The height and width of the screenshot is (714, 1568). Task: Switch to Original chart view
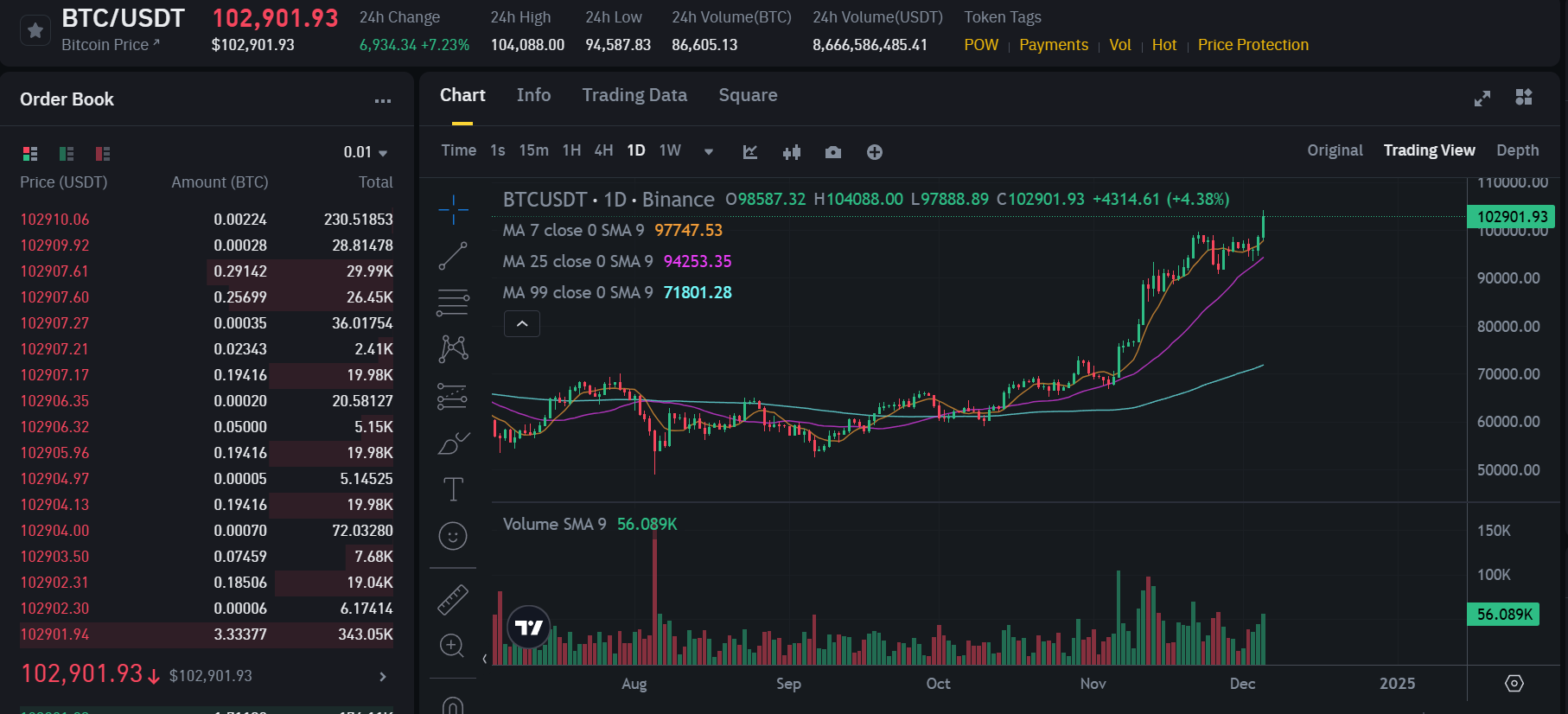[1335, 150]
